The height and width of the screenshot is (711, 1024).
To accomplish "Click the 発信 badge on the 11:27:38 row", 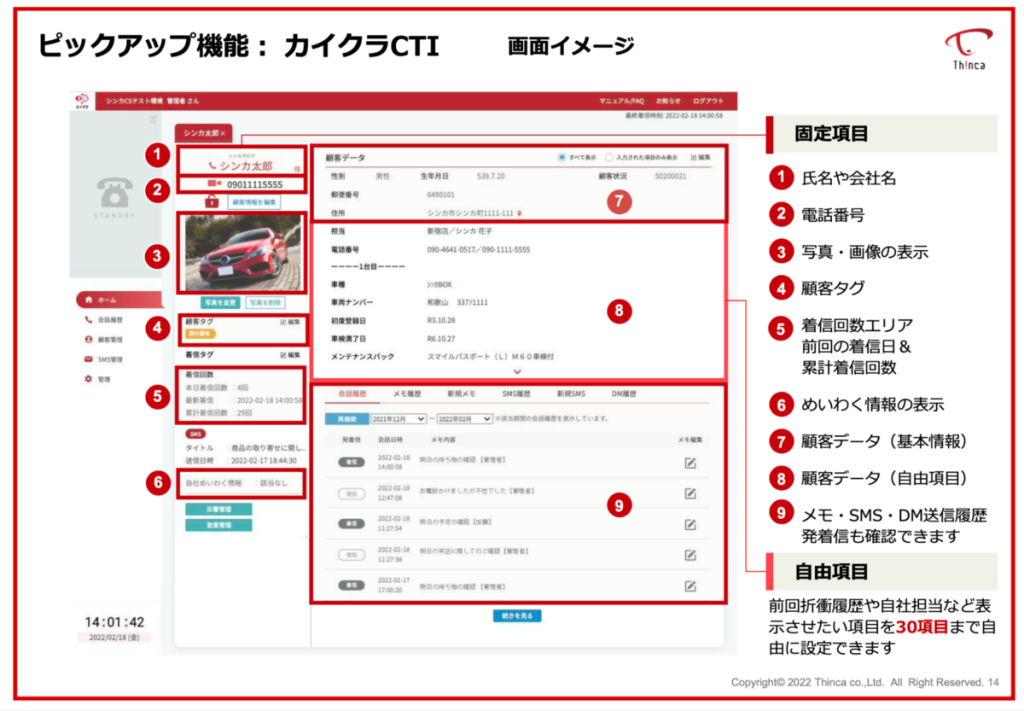I will pyautogui.click(x=351, y=555).
